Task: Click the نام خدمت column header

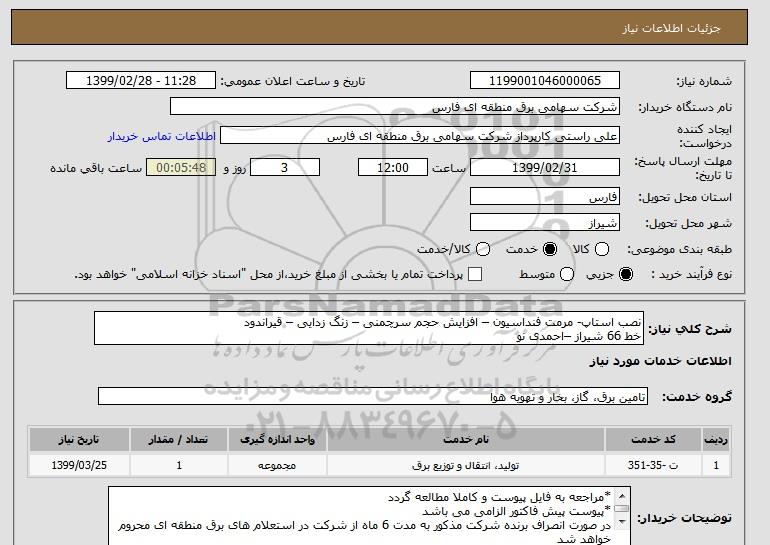Action: click(x=466, y=439)
